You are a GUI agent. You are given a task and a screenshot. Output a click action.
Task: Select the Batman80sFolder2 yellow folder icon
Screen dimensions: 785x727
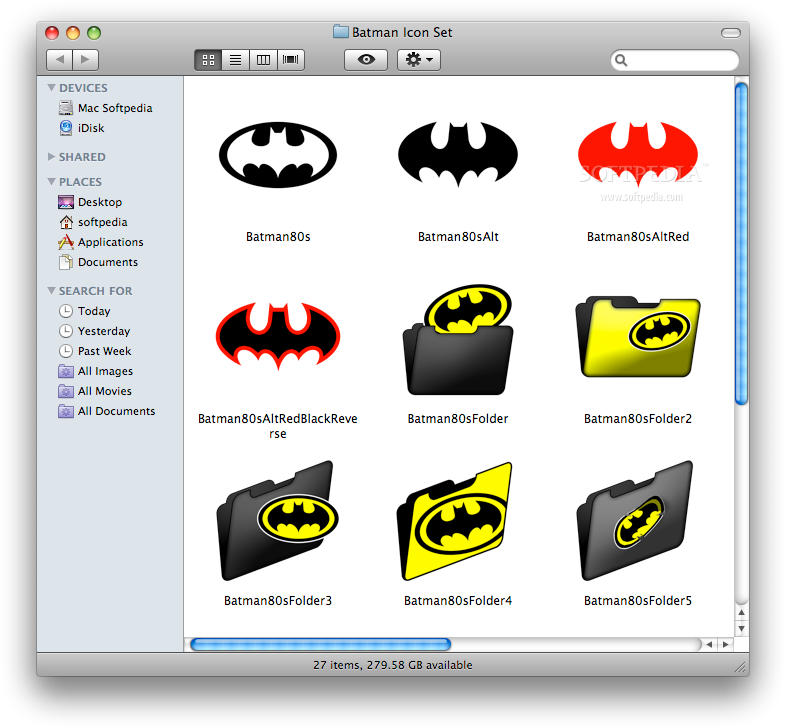click(638, 336)
